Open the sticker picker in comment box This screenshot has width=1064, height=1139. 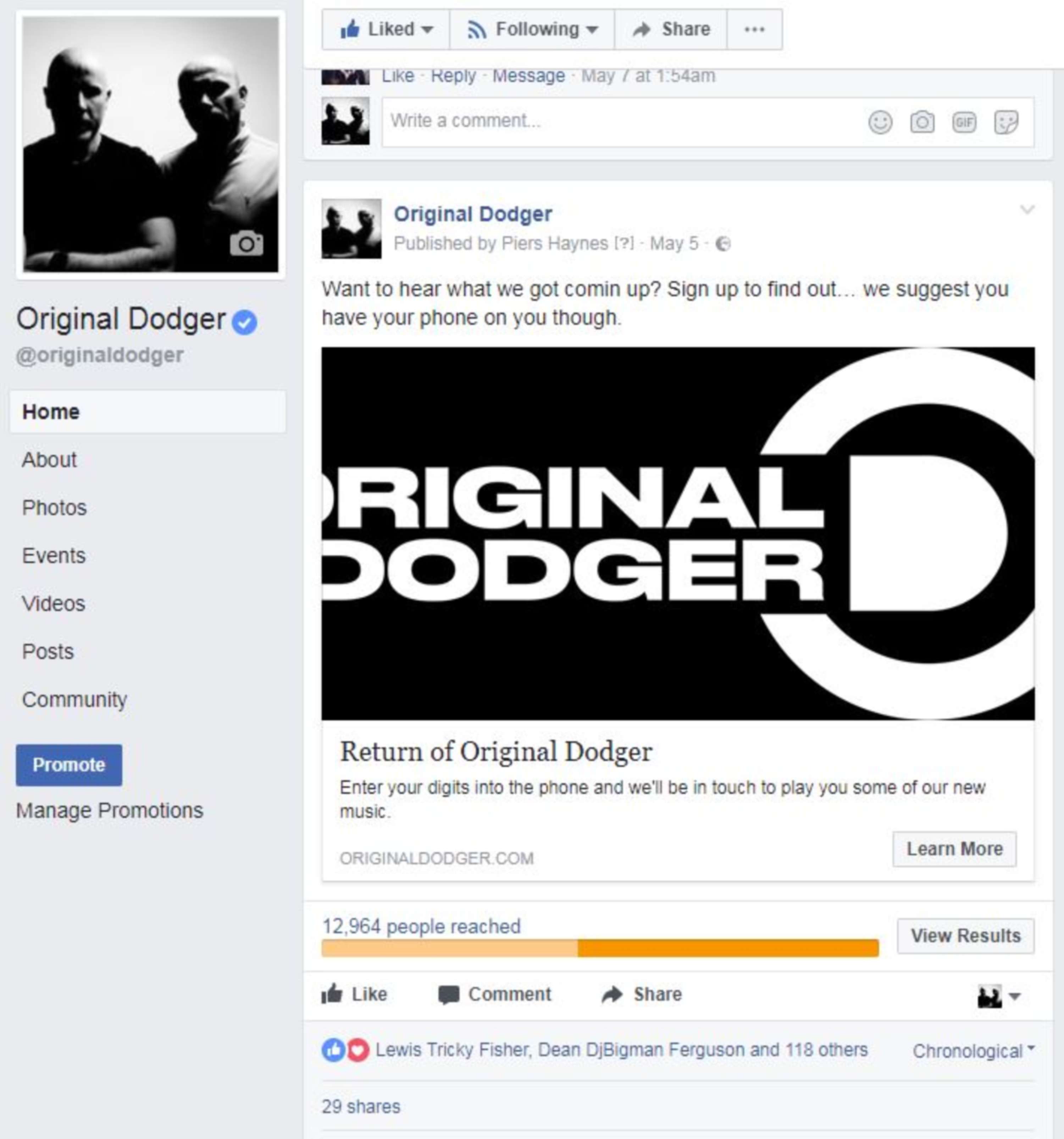click(1006, 122)
